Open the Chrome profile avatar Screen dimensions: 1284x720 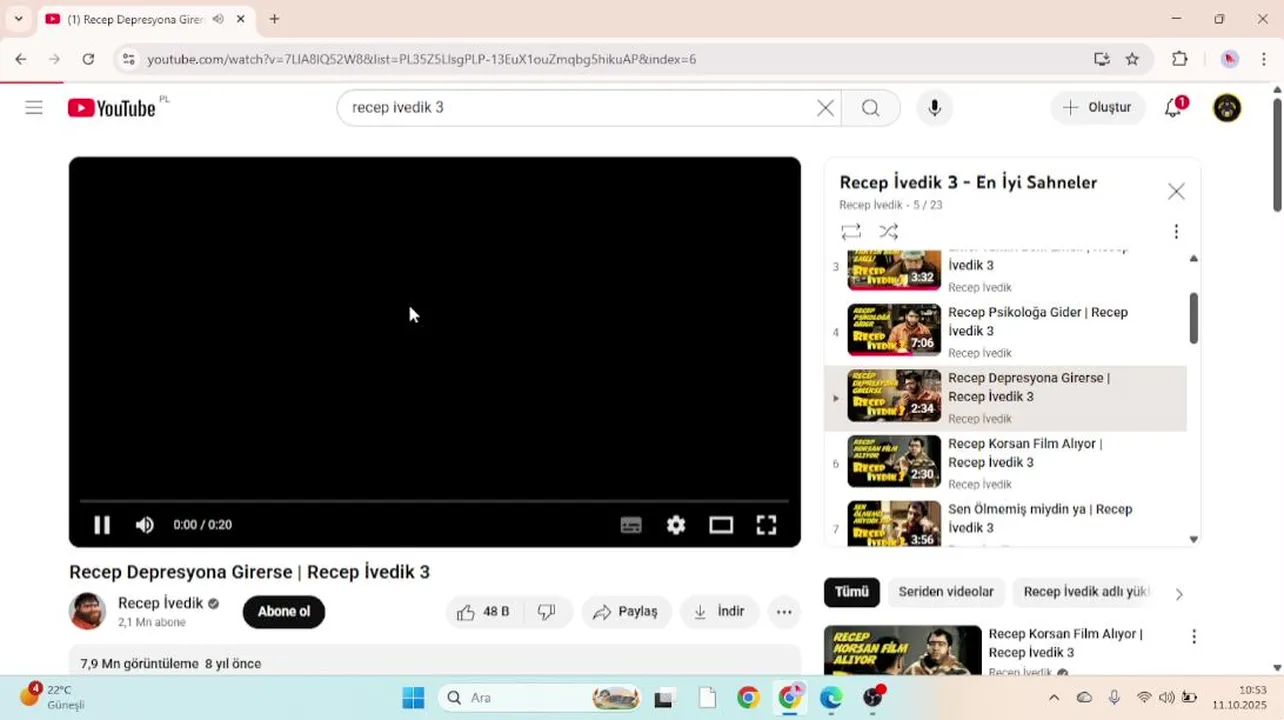click(x=1230, y=59)
